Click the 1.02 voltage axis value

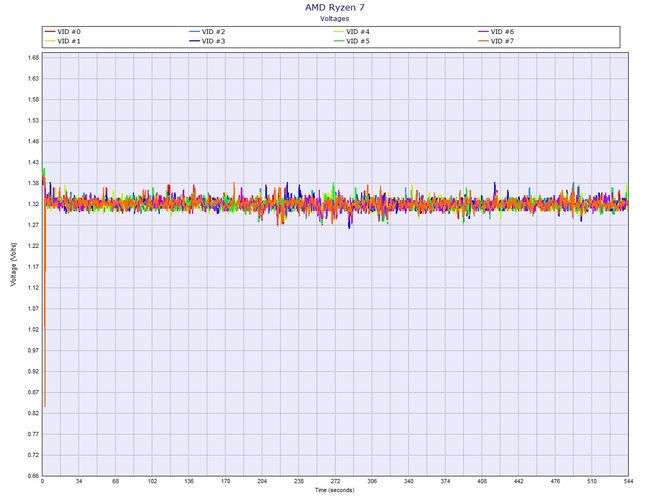34,329
